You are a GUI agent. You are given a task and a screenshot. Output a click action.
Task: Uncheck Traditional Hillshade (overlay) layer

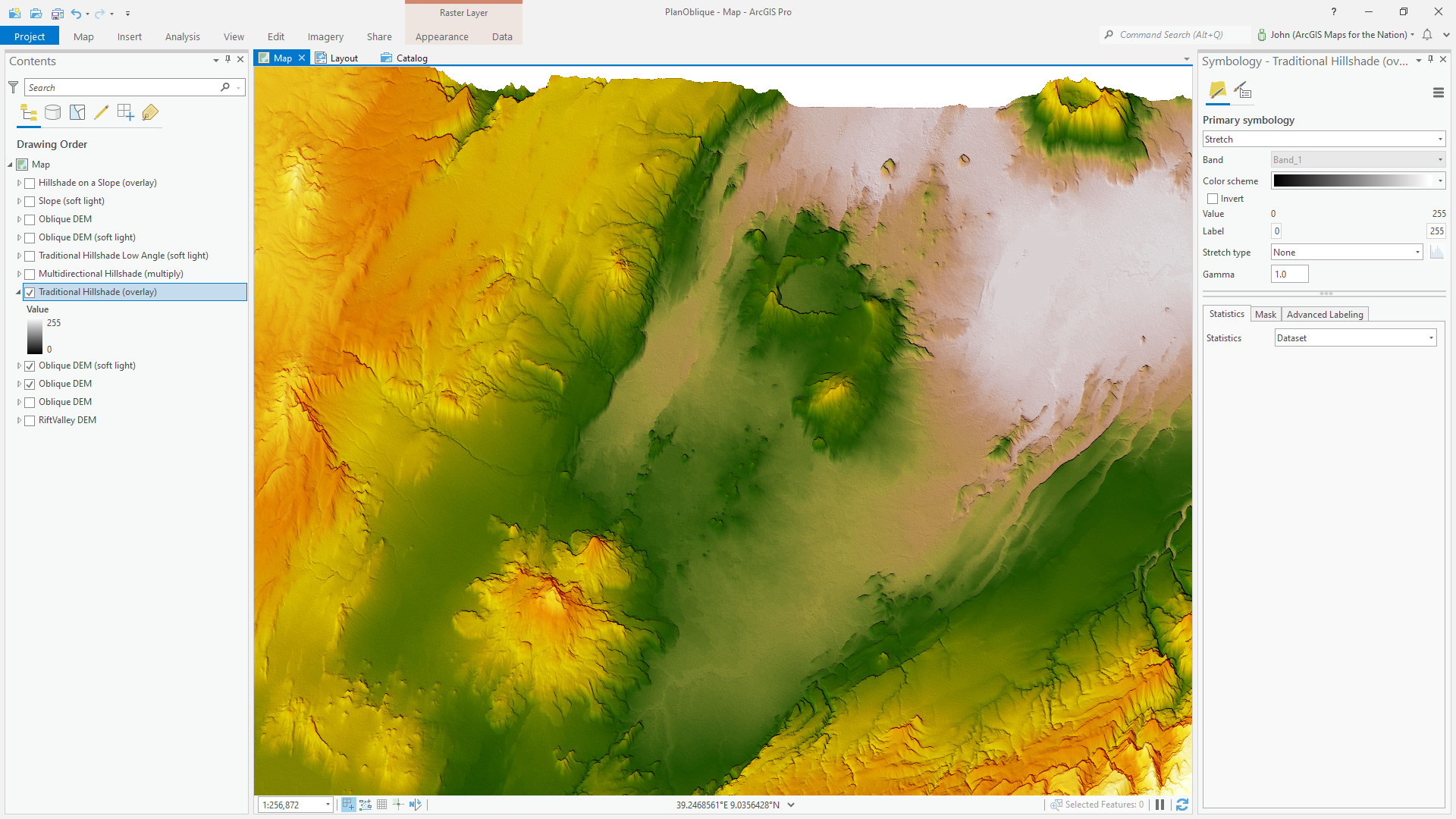point(30,293)
